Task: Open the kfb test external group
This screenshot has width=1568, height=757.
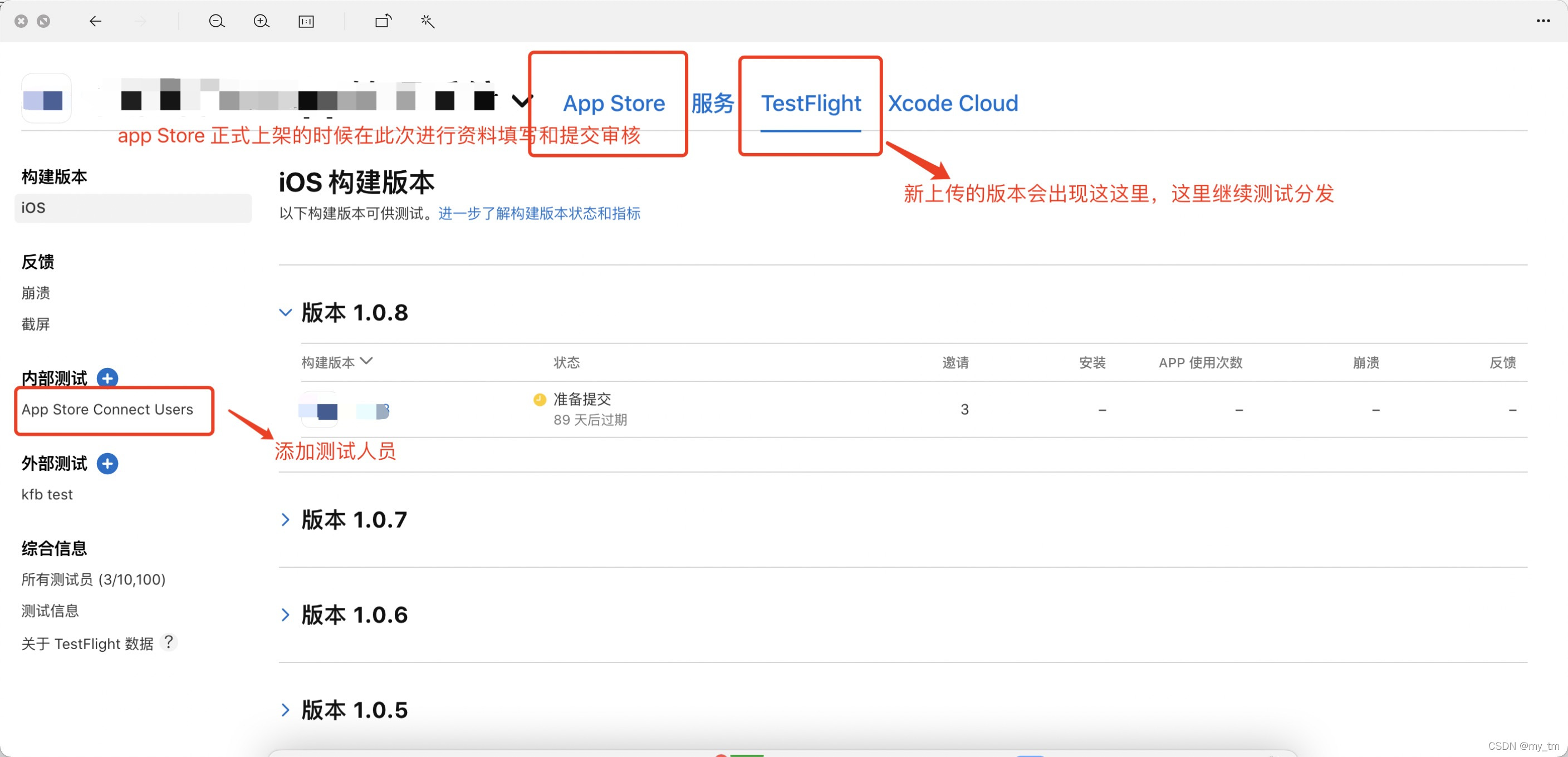Action: pos(47,495)
